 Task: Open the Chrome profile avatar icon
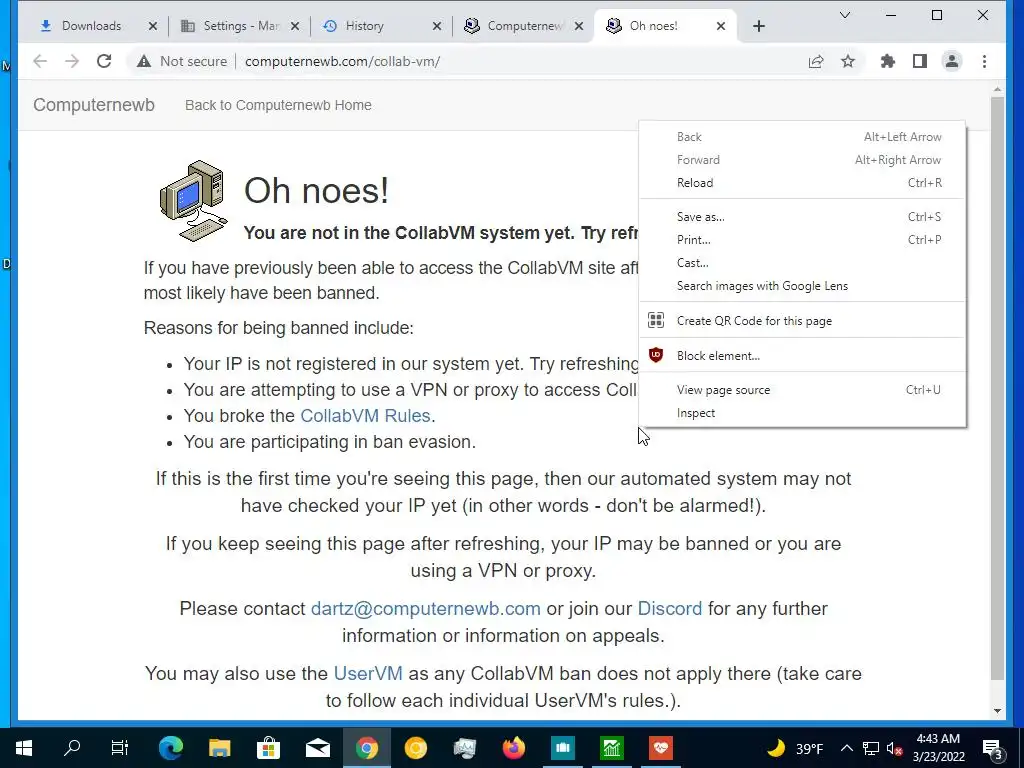pos(952,61)
